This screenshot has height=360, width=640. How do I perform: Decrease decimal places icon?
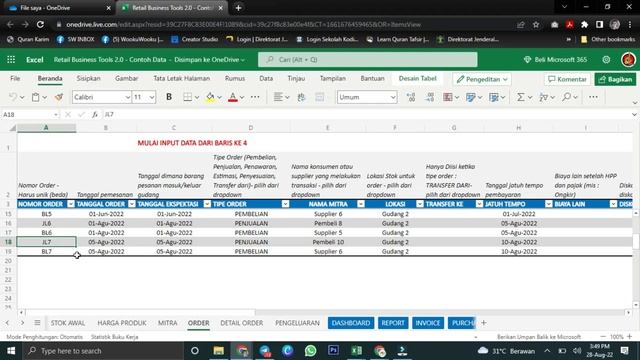tap(429, 97)
